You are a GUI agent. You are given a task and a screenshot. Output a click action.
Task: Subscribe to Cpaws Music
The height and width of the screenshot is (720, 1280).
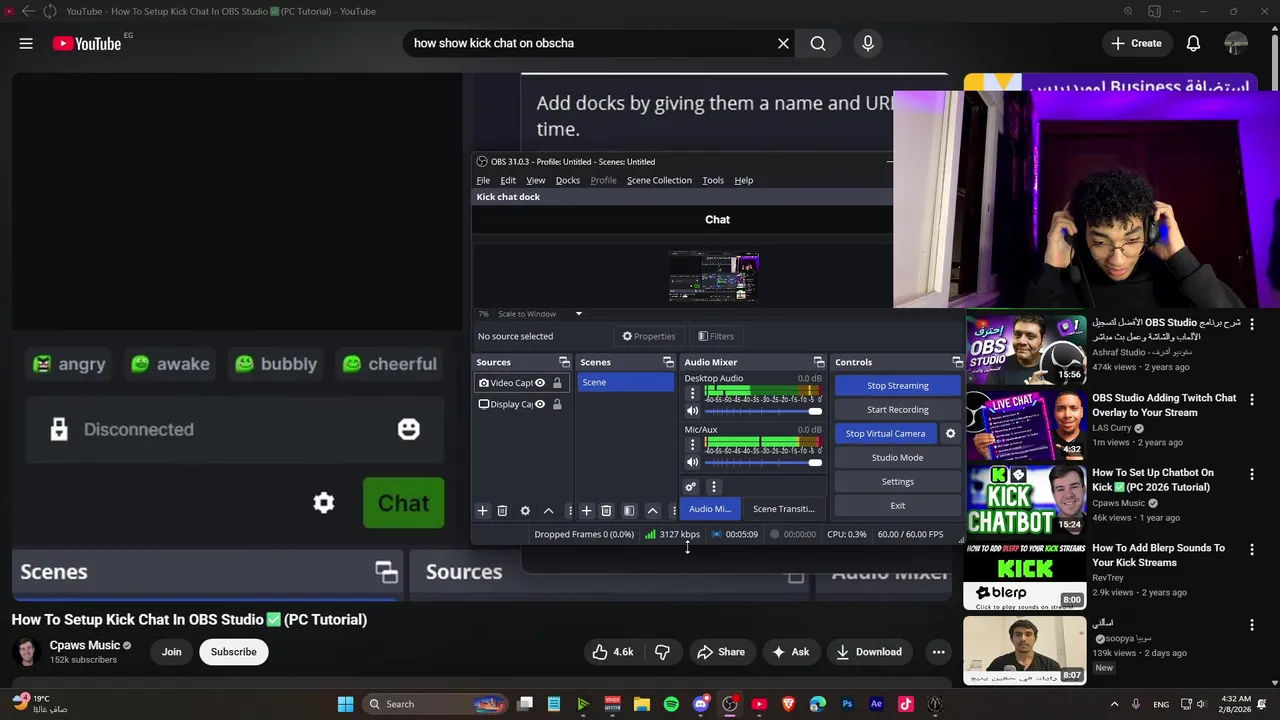tap(233, 652)
